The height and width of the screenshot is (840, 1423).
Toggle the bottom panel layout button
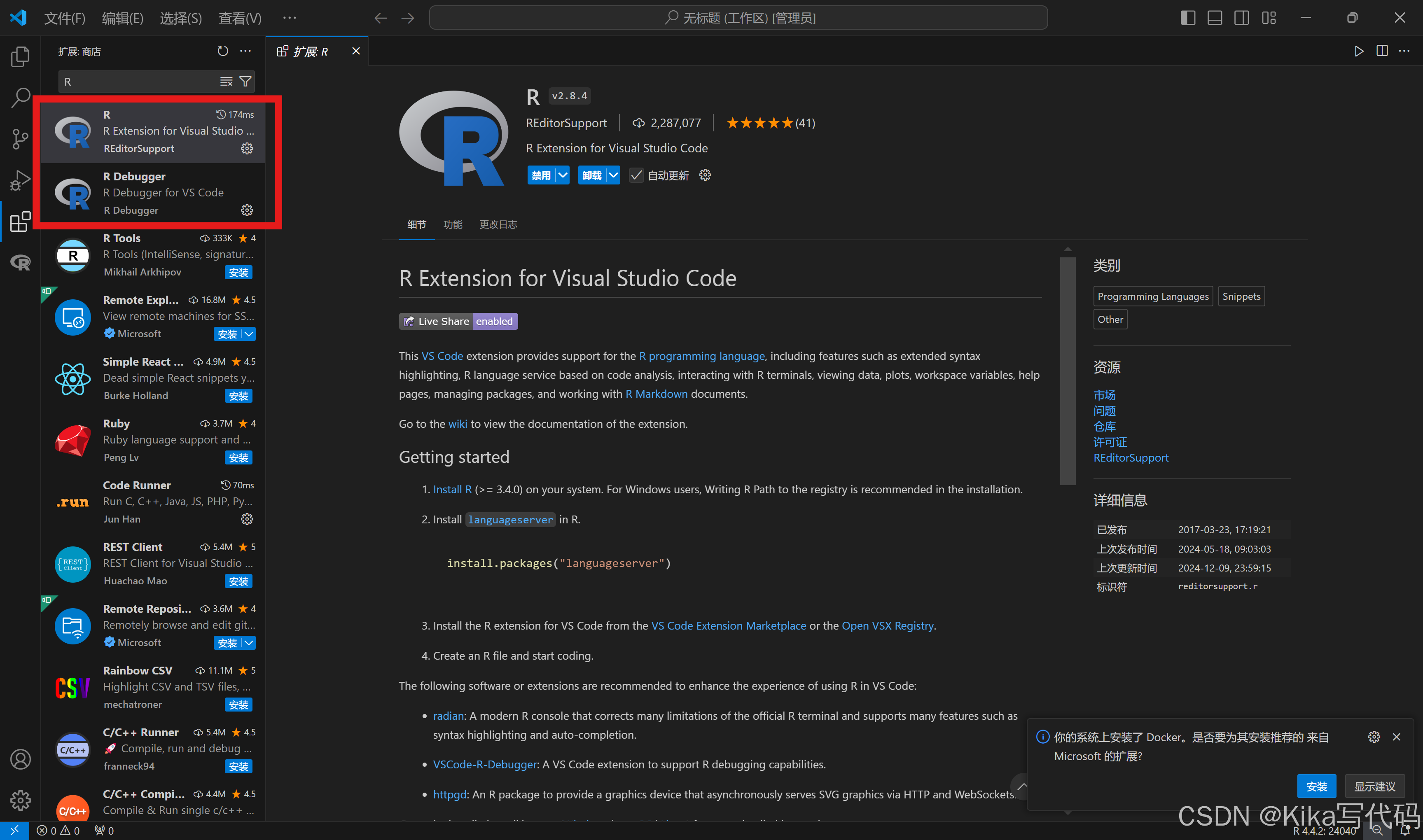click(x=1215, y=18)
